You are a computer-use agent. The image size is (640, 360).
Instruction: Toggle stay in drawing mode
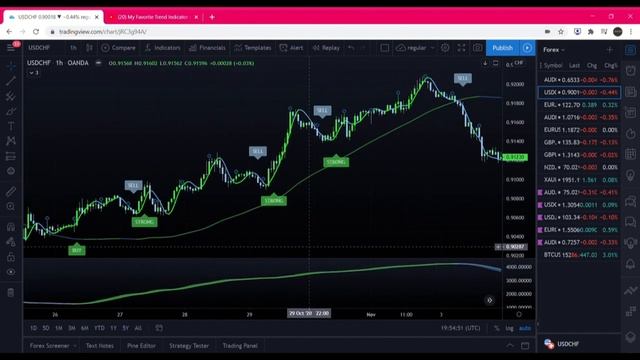[x=11, y=242]
